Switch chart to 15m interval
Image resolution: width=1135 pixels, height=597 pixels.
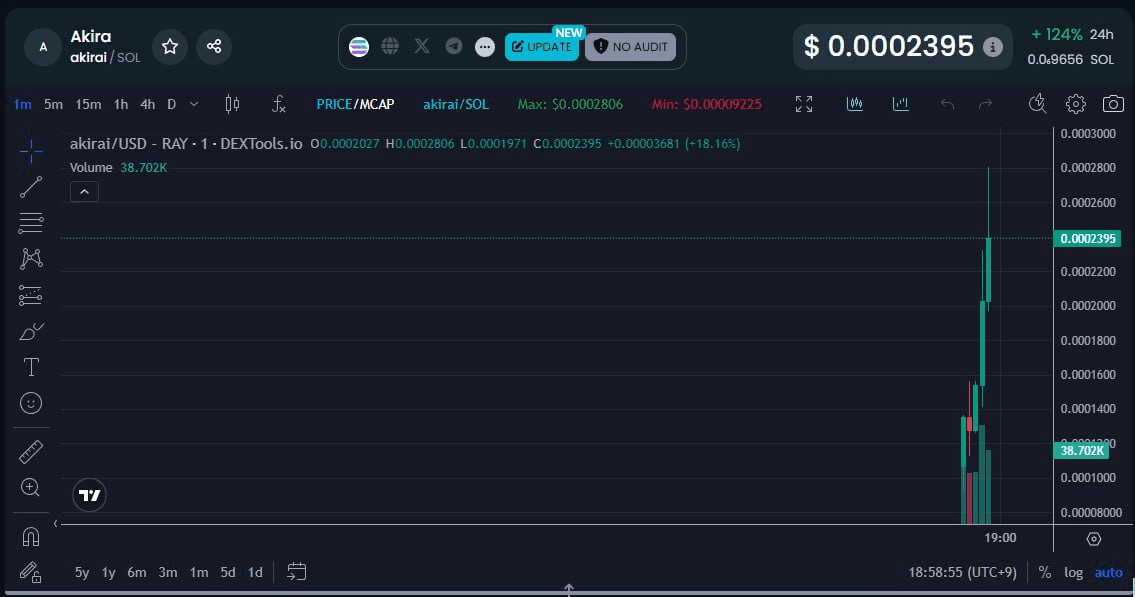coord(88,104)
